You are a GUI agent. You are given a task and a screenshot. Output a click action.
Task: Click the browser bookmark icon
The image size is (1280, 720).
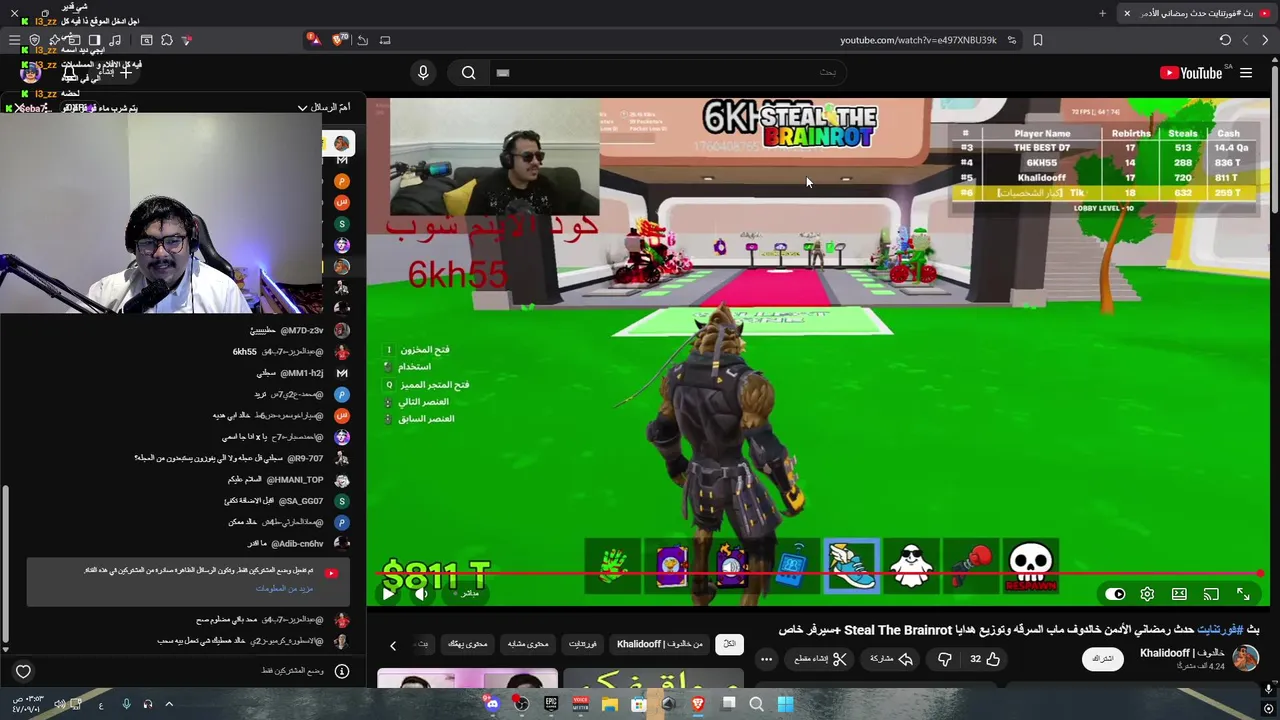(1038, 40)
